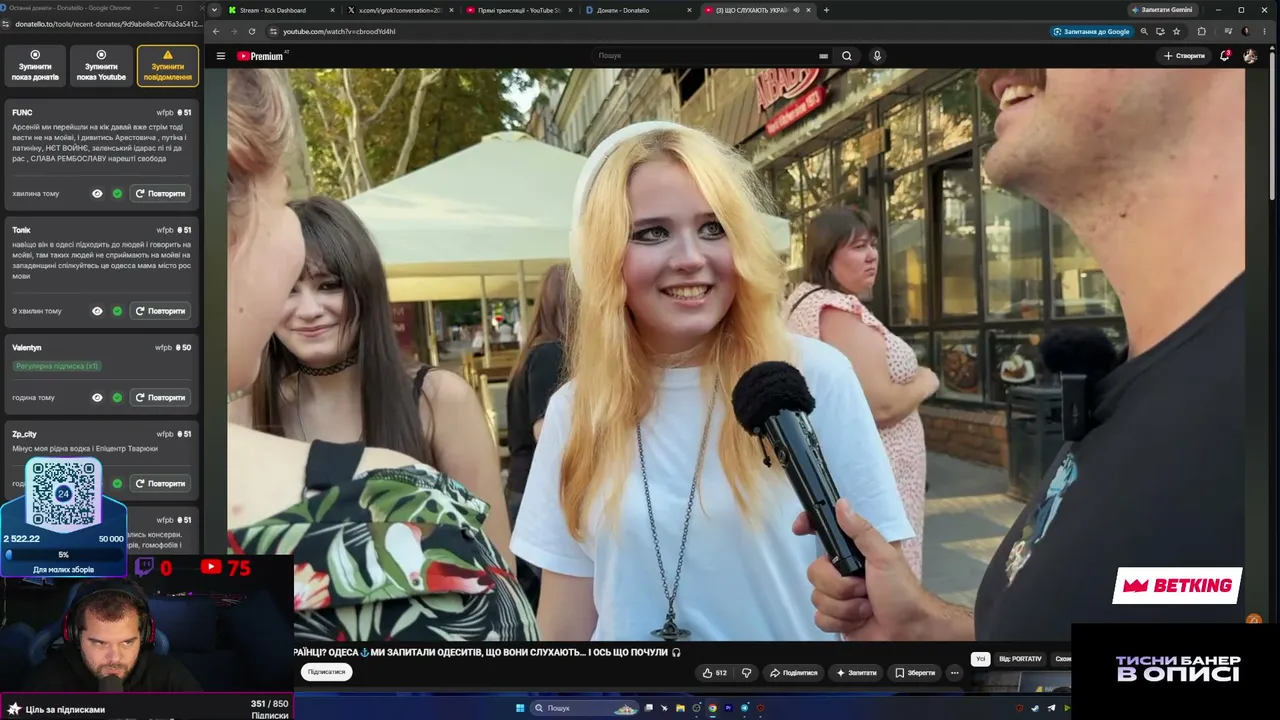
Task: Click the 'Запитання до Google' lens button
Action: coord(1092,31)
